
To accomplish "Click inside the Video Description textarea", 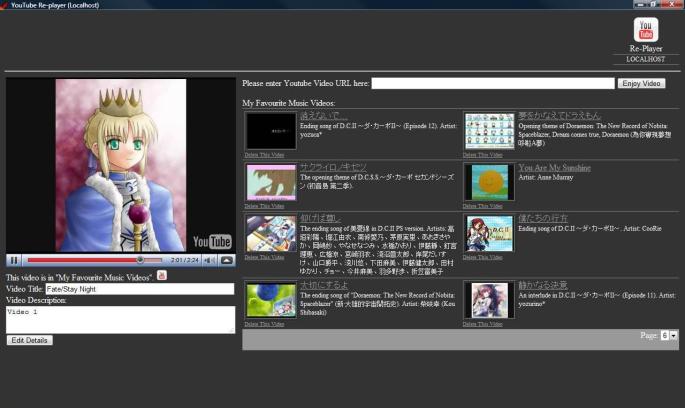I will (x=121, y=320).
